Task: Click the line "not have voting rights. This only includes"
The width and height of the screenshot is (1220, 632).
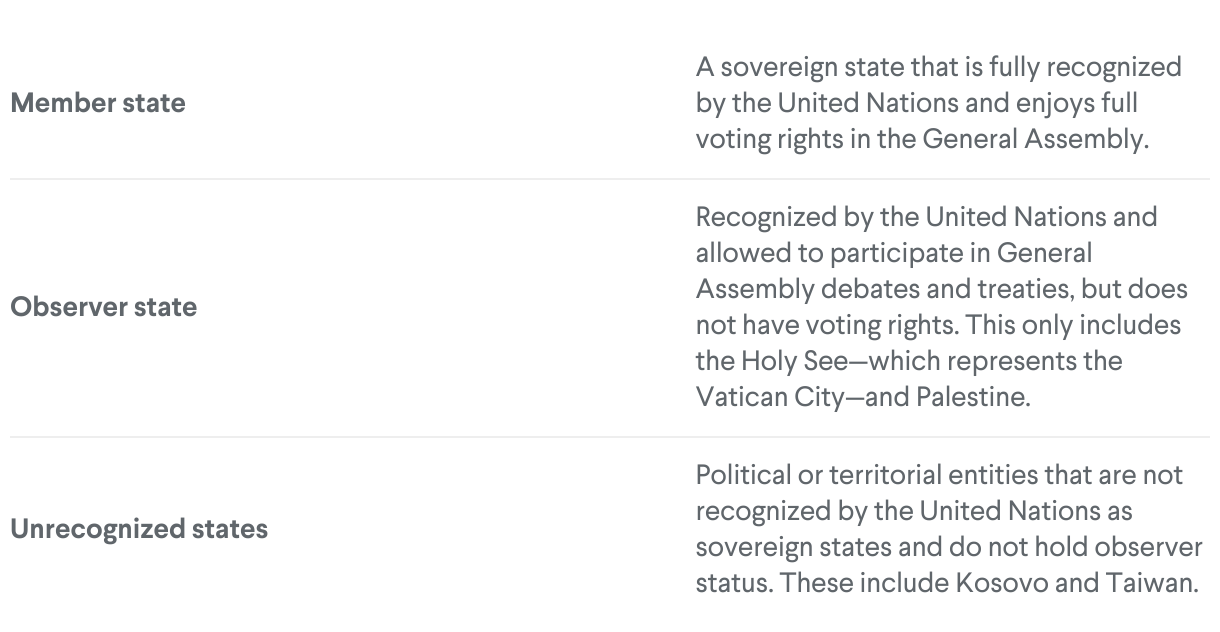Action: (937, 325)
